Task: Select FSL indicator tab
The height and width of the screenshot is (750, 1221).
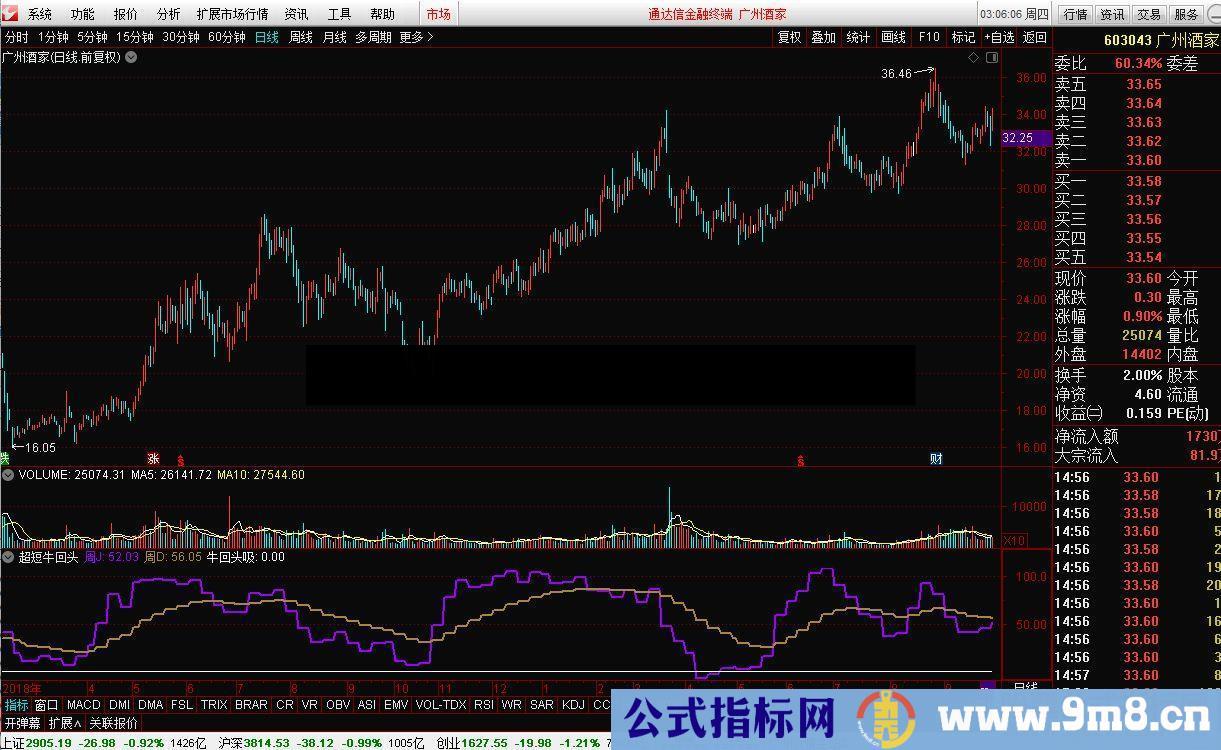Action: [x=181, y=704]
